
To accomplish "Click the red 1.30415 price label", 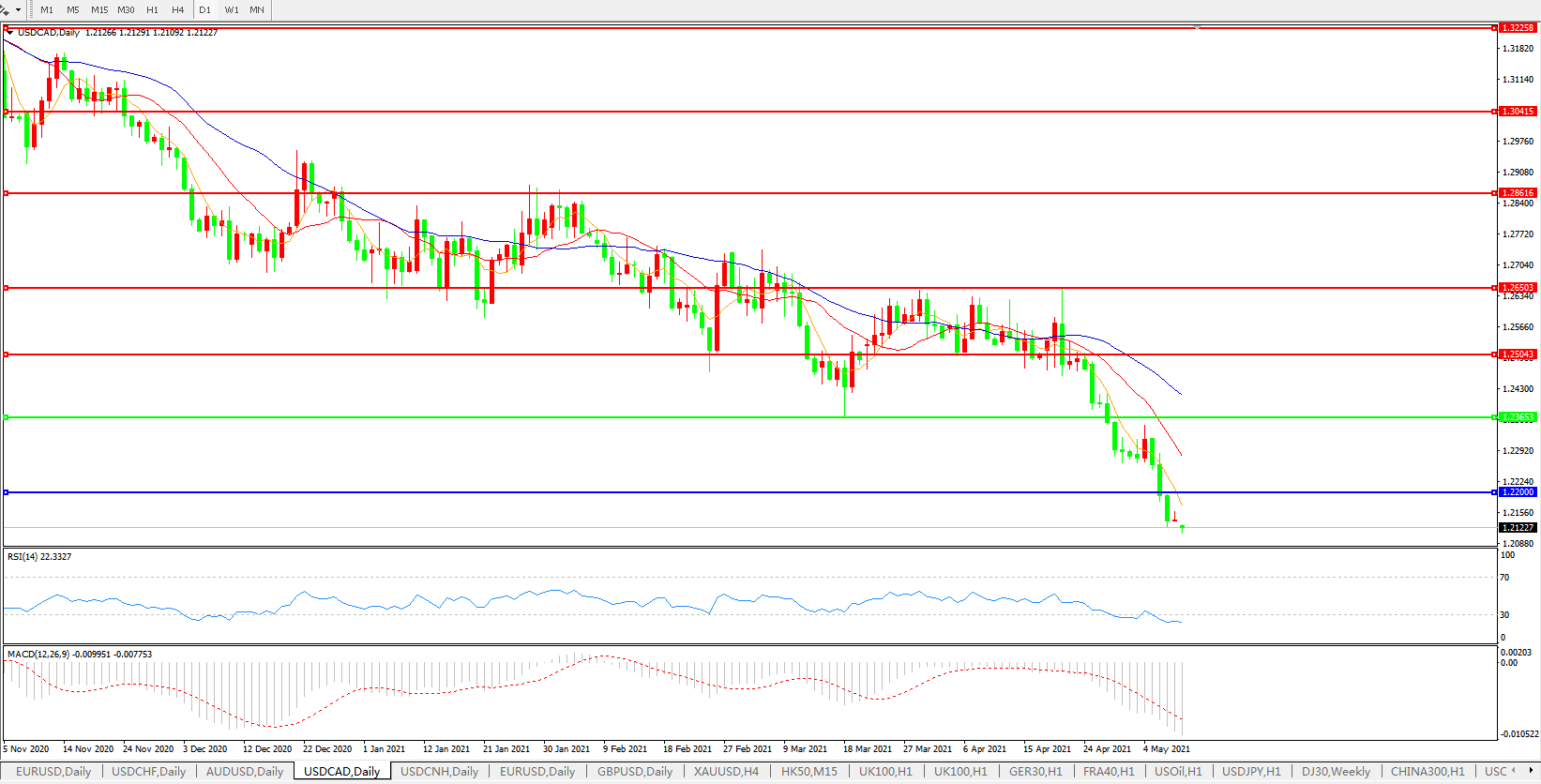I will (x=1518, y=112).
